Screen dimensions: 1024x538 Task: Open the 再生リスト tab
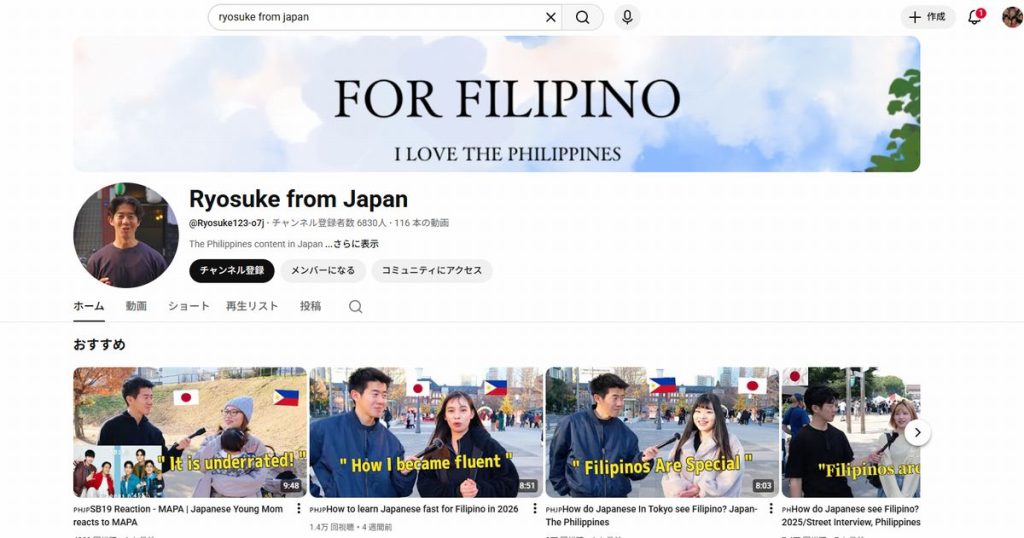tap(252, 306)
